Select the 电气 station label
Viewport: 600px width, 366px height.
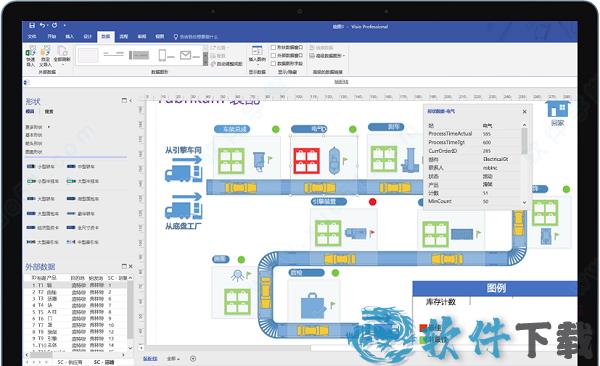(x=309, y=129)
